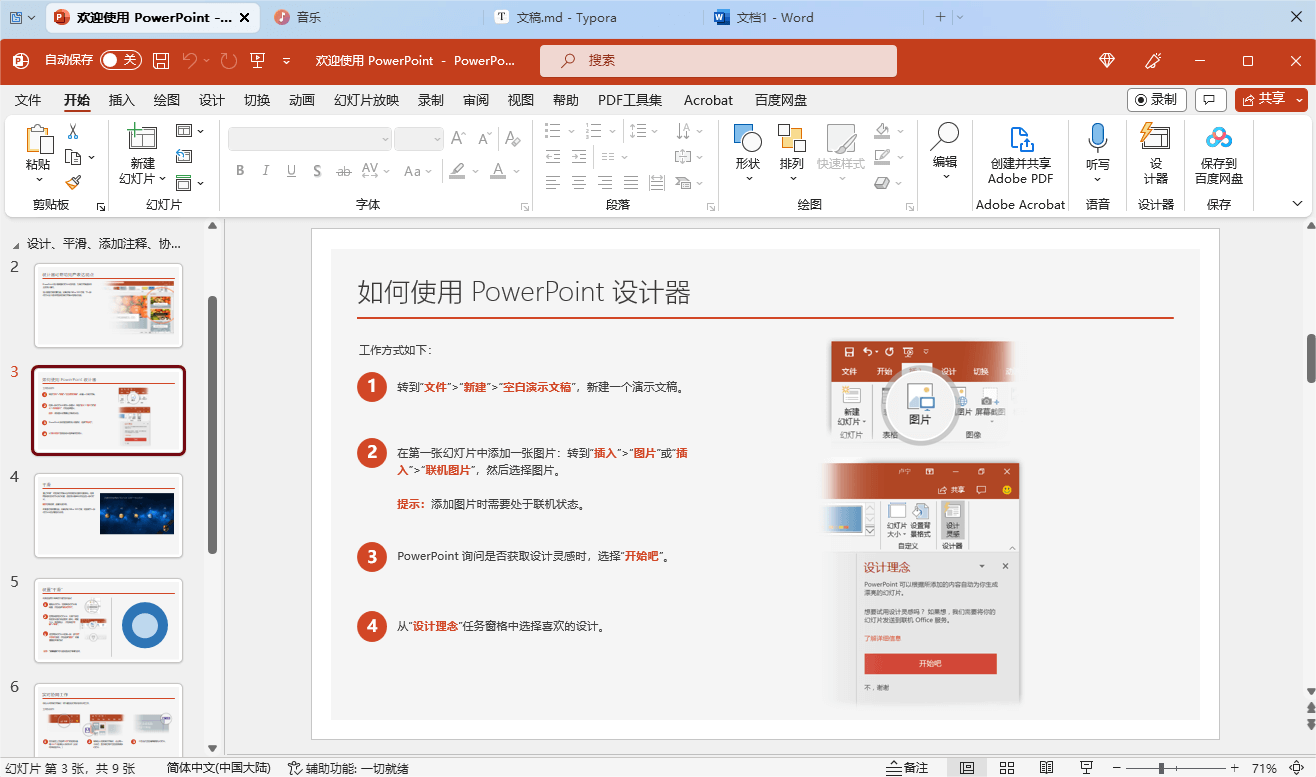Select slide 4 thumbnail in panel
The height and width of the screenshot is (777, 1316).
108,515
